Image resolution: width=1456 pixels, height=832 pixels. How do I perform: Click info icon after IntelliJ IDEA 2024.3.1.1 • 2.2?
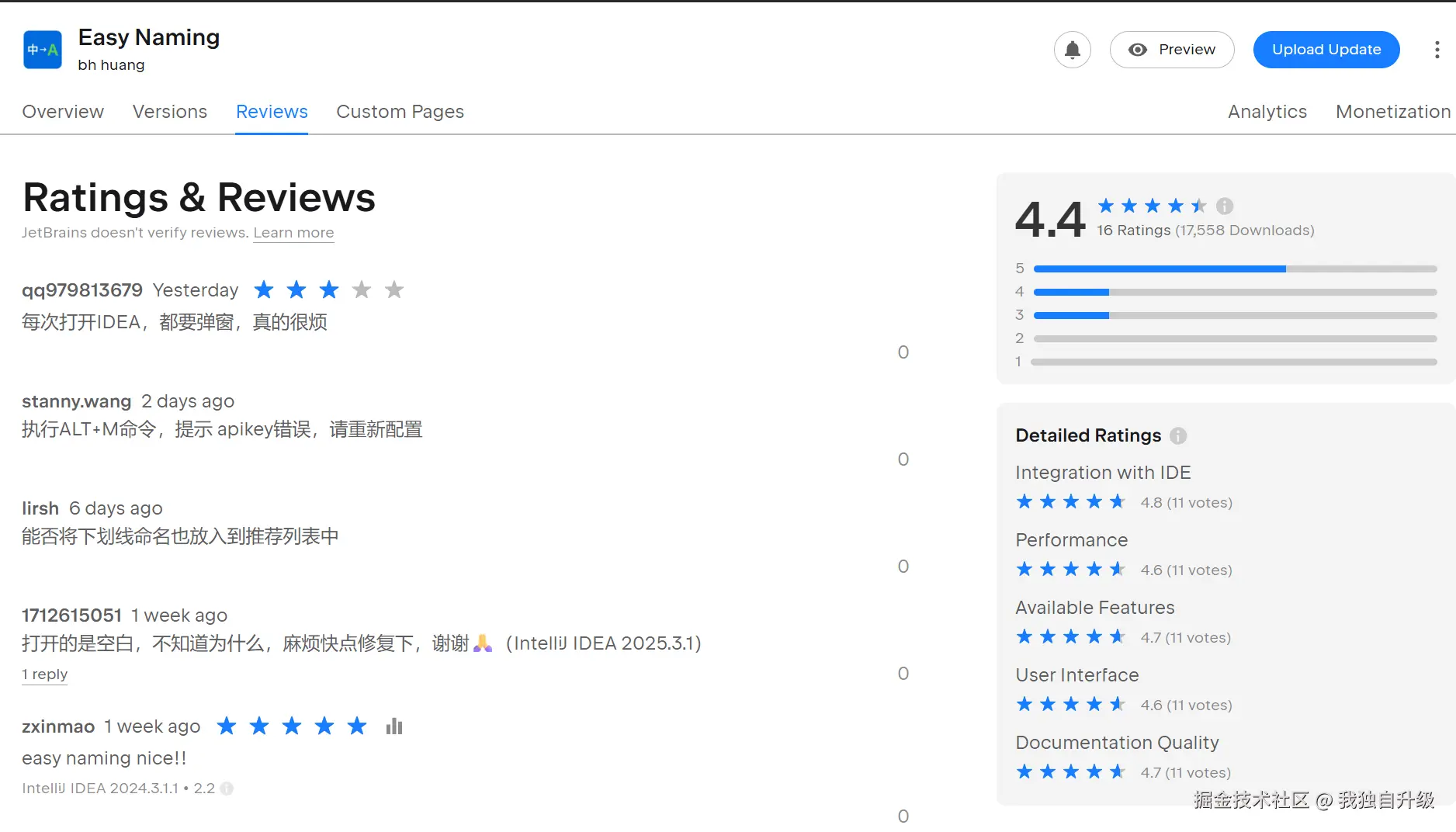click(227, 789)
